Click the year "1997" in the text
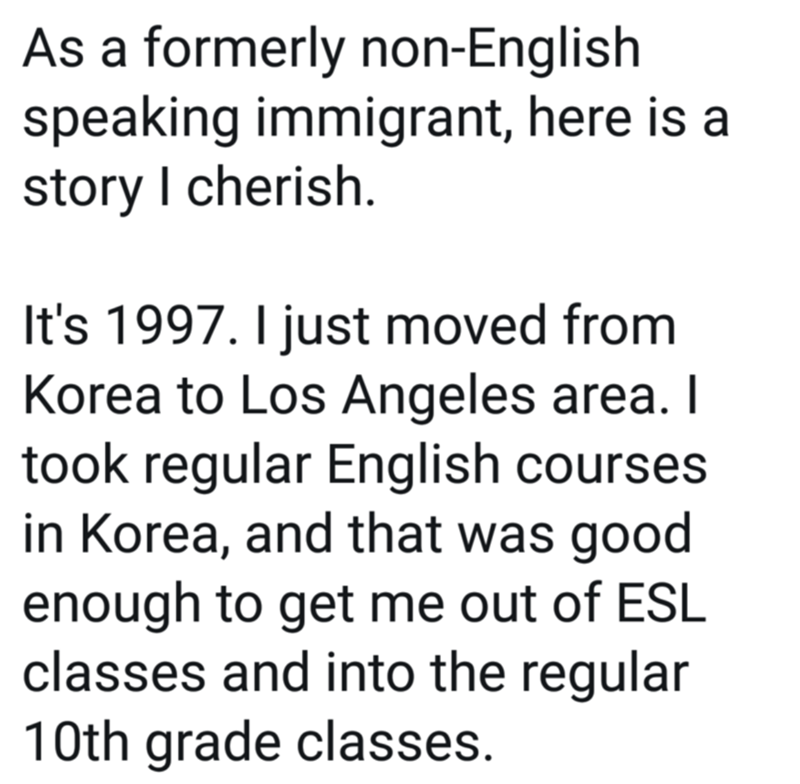Image resolution: width=800 pixels, height=784 pixels. 165,326
